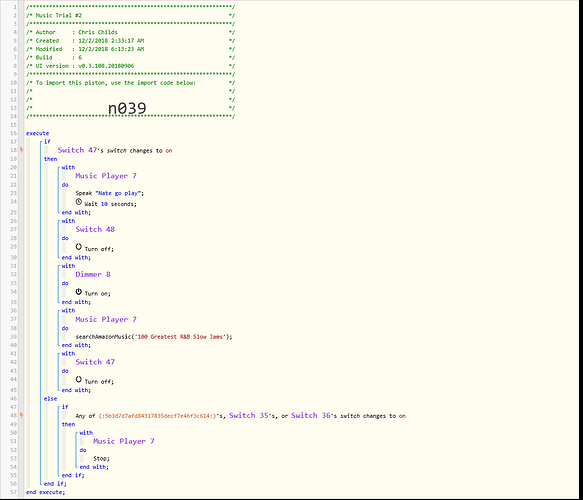This screenshot has height=500, width=583.
Task: Select the execute keyword
Action: click(x=38, y=133)
